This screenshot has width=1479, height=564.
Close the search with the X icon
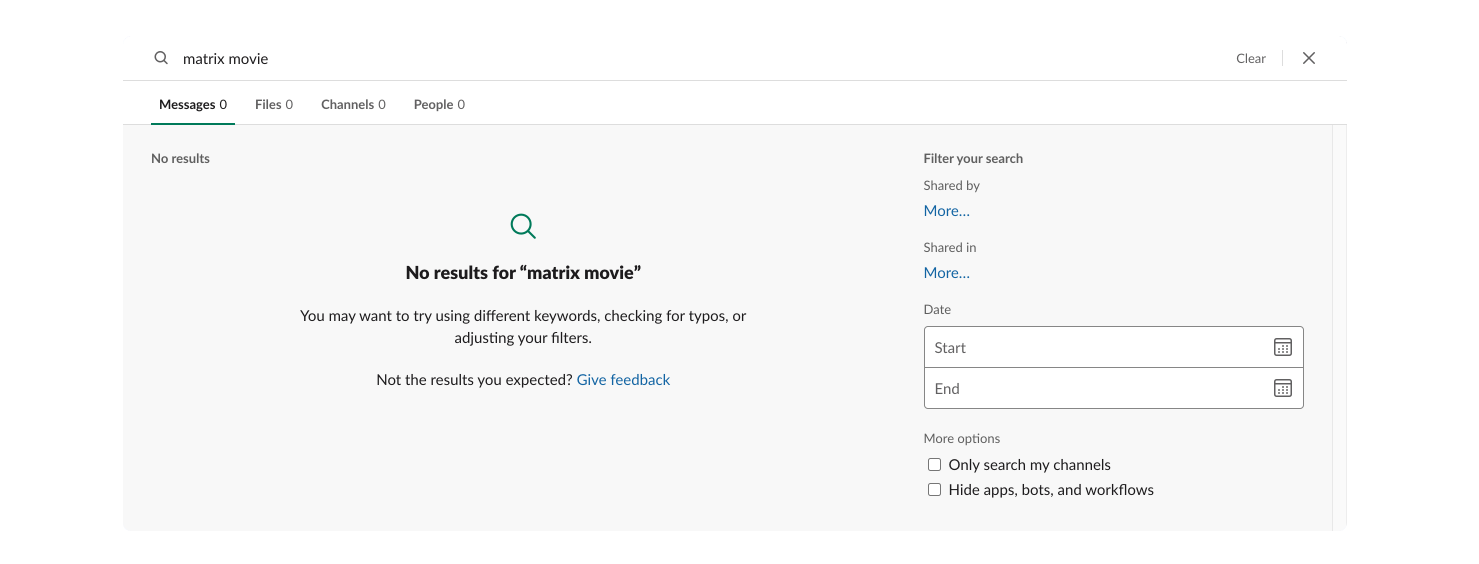[1308, 58]
